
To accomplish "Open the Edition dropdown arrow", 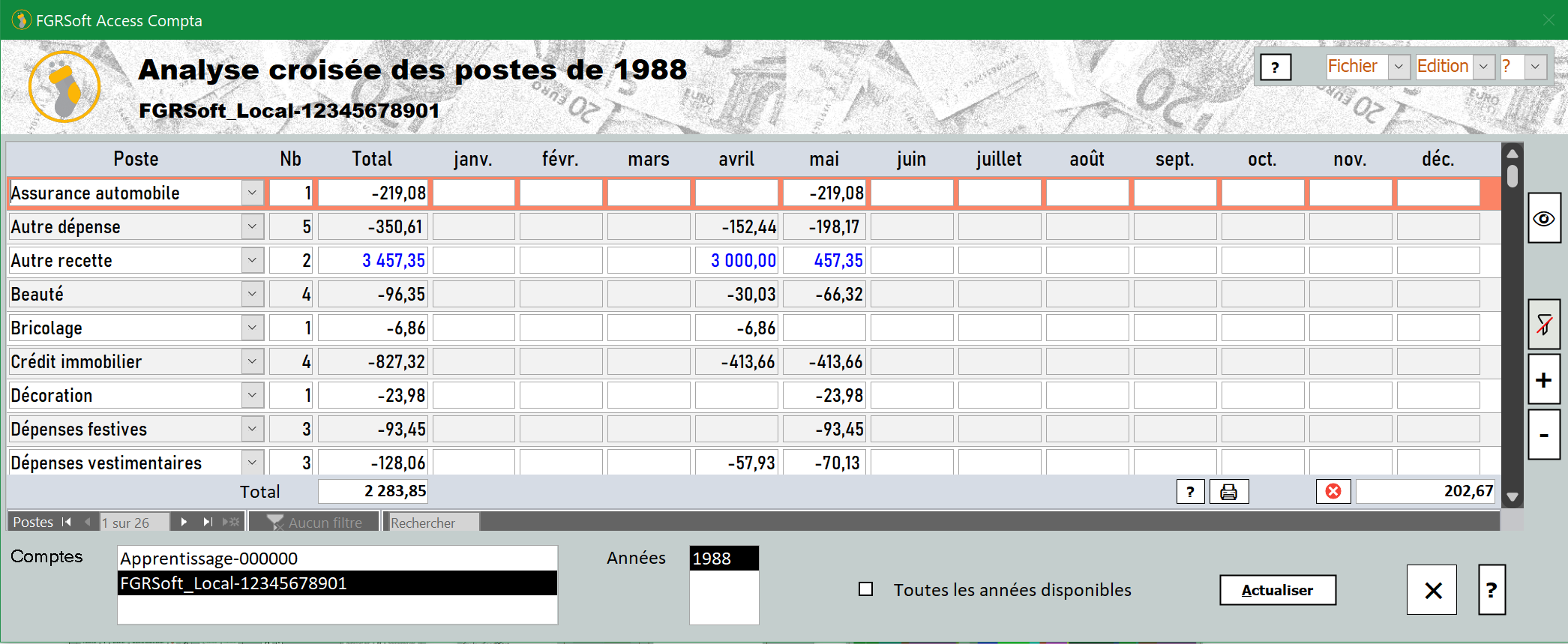I will coord(1483,67).
